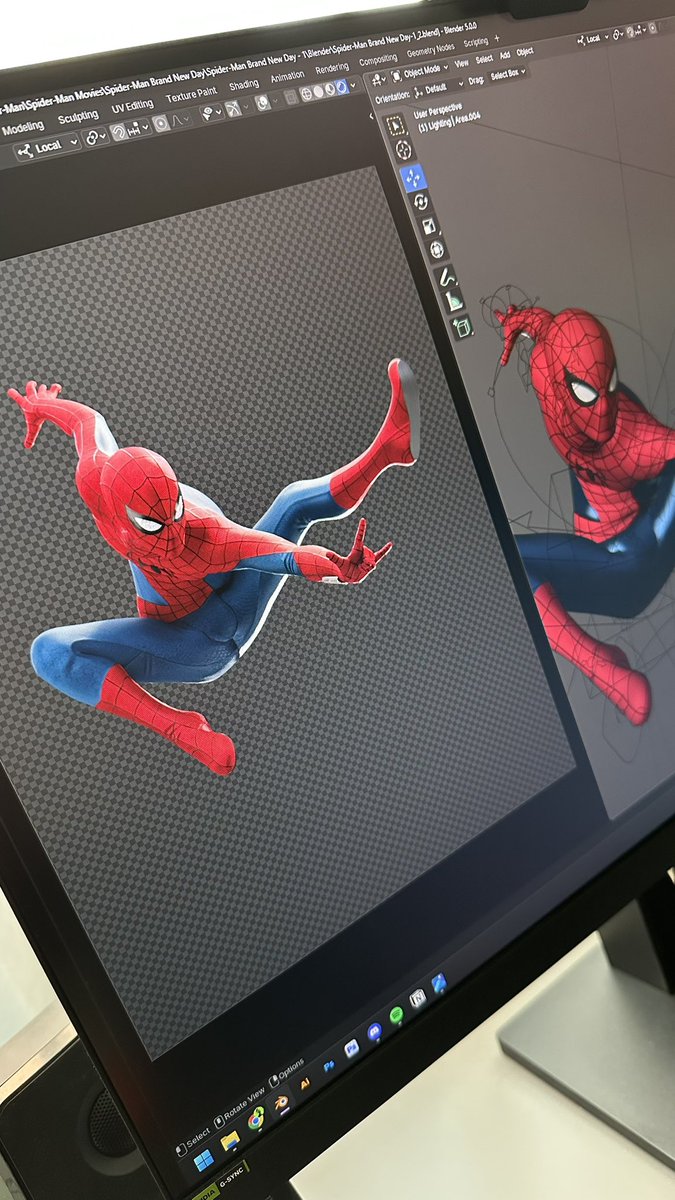Screen dimensions: 675x1200
Task: Select the Rotate tool in the viewport toolbar
Action: pyautogui.click(x=421, y=202)
